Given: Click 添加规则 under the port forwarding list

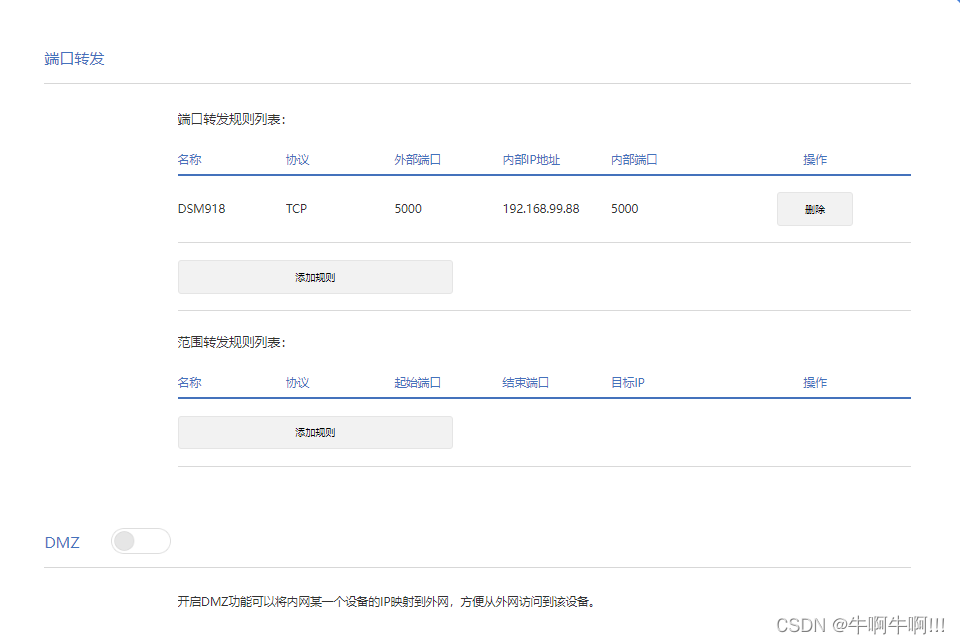Looking at the screenshot, I should pos(315,276).
